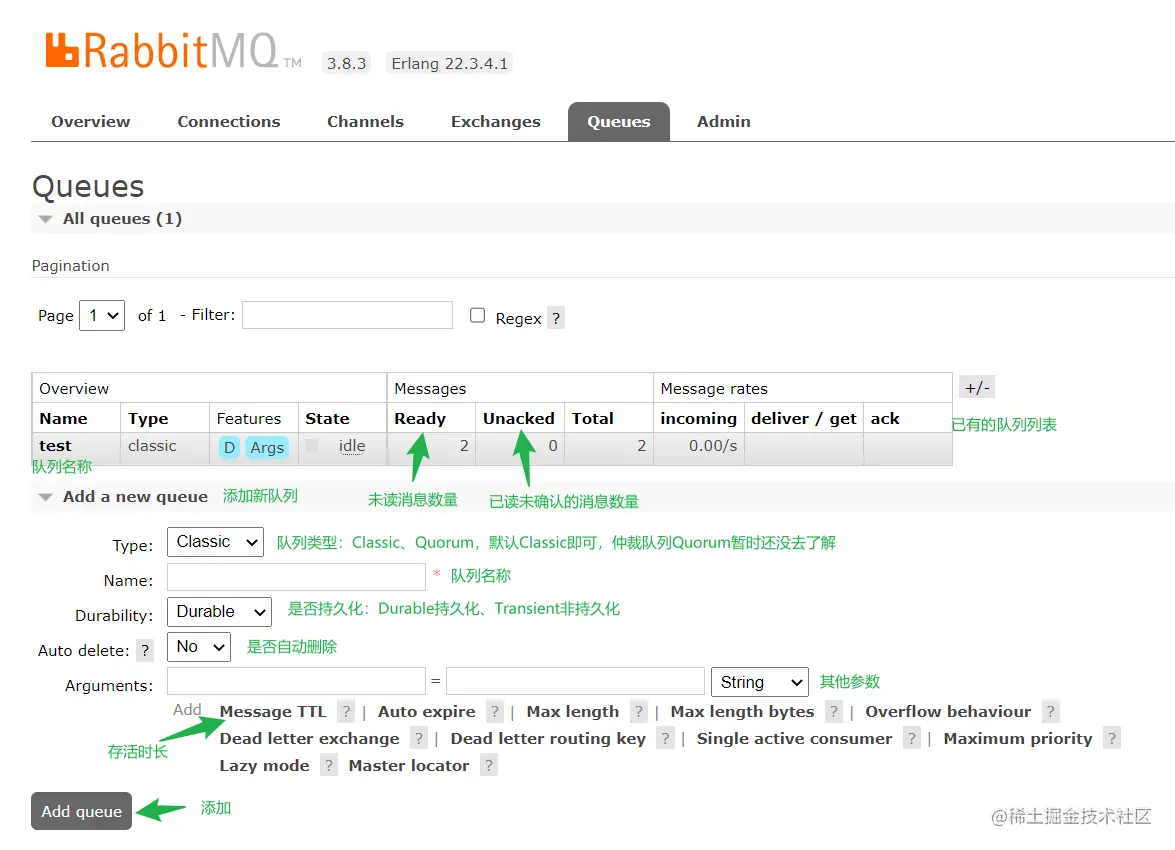Click the Dead letter routing key link
Image resolution: width=1175 pixels, height=850 pixels.
(548, 738)
